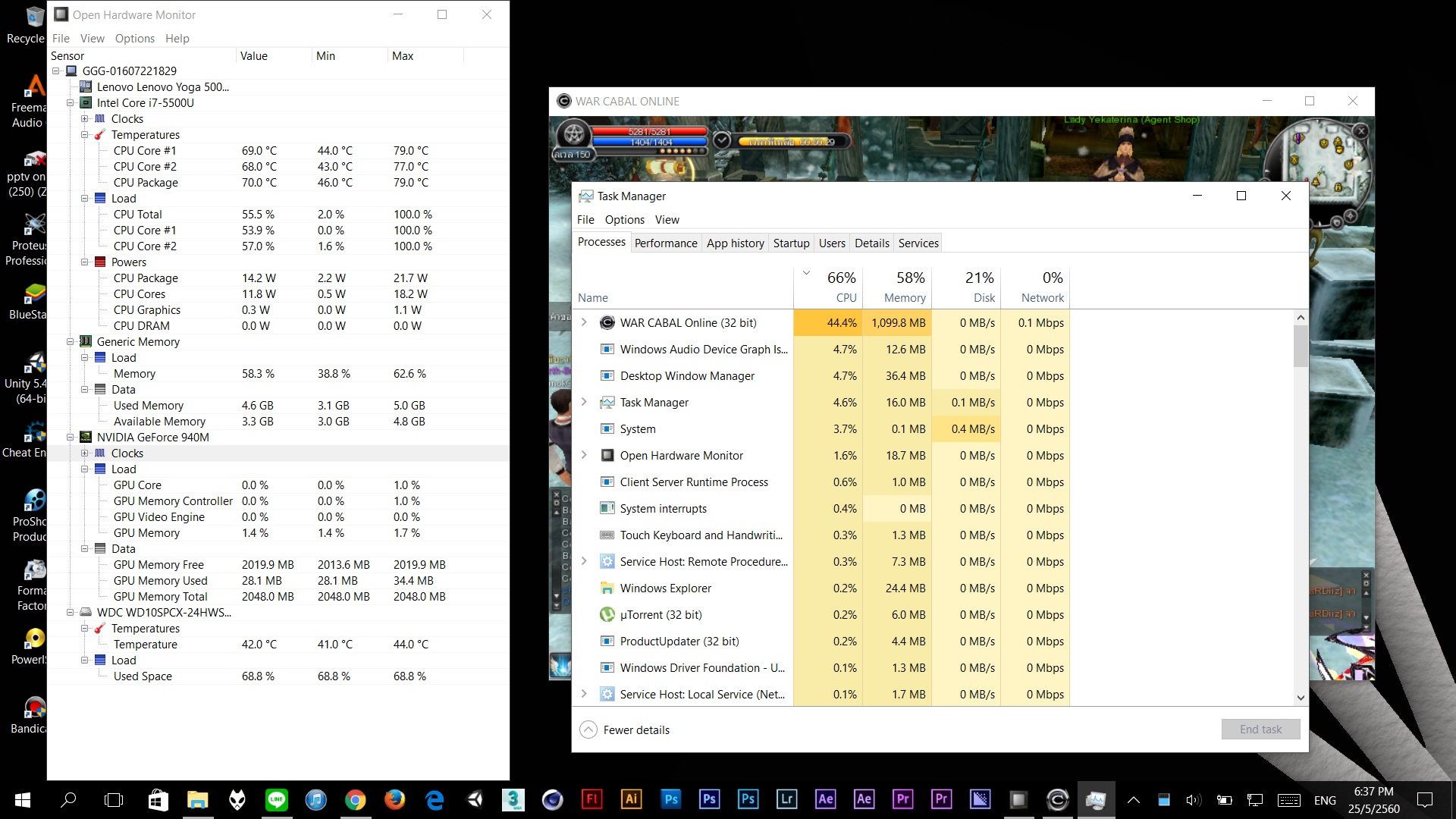The width and height of the screenshot is (1456, 819).
Task: Switch to the Performance tab
Action: [x=666, y=243]
